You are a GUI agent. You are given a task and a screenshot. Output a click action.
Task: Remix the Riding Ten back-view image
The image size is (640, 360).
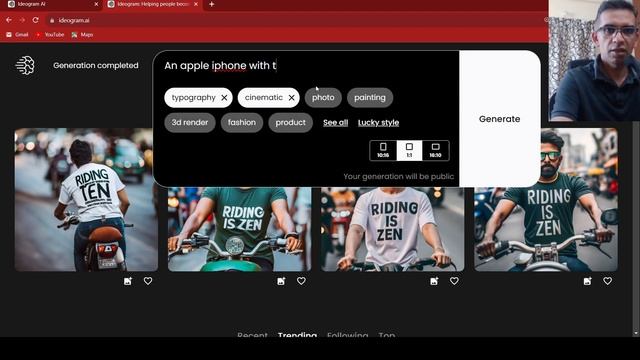pyautogui.click(x=128, y=281)
